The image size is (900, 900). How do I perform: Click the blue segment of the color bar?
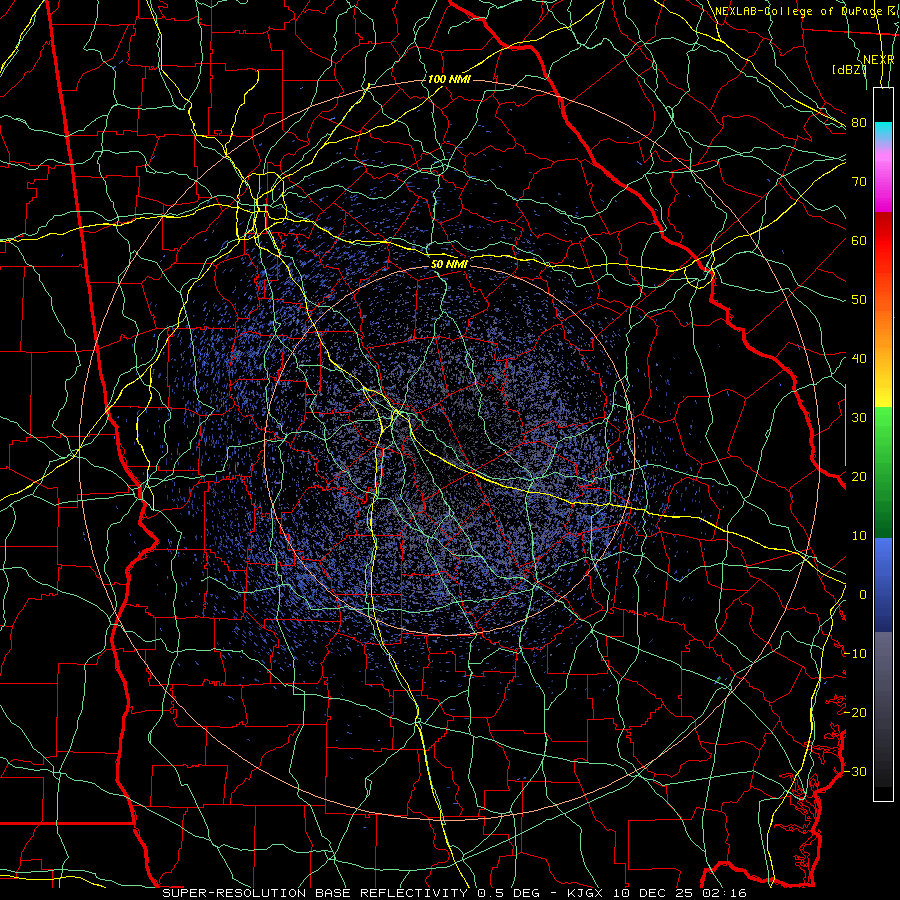(883, 585)
